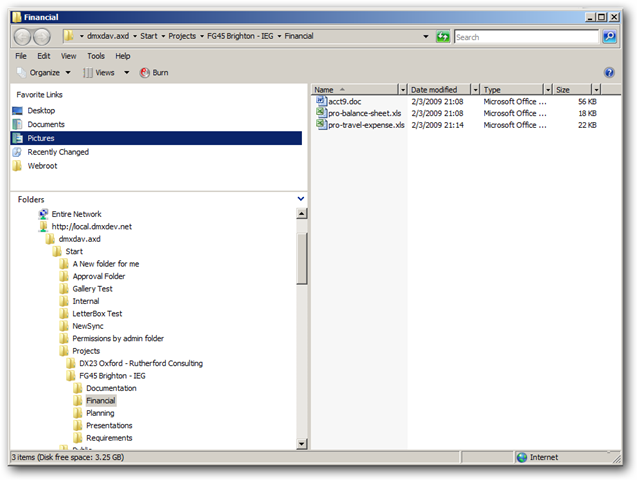Click the Back navigation arrow button
The image size is (637, 480).
(x=23, y=37)
